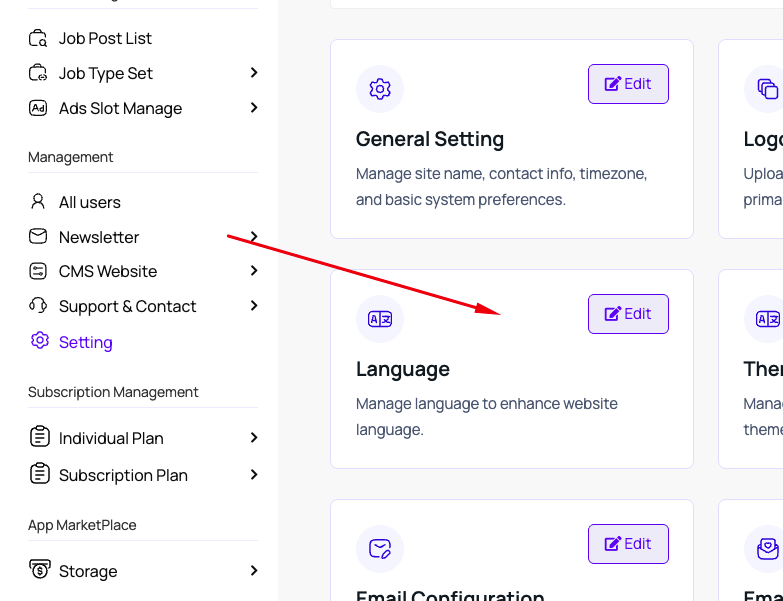This screenshot has height=601, width=783.
Task: Click the Support & Contact headset icon
Action: point(38,305)
